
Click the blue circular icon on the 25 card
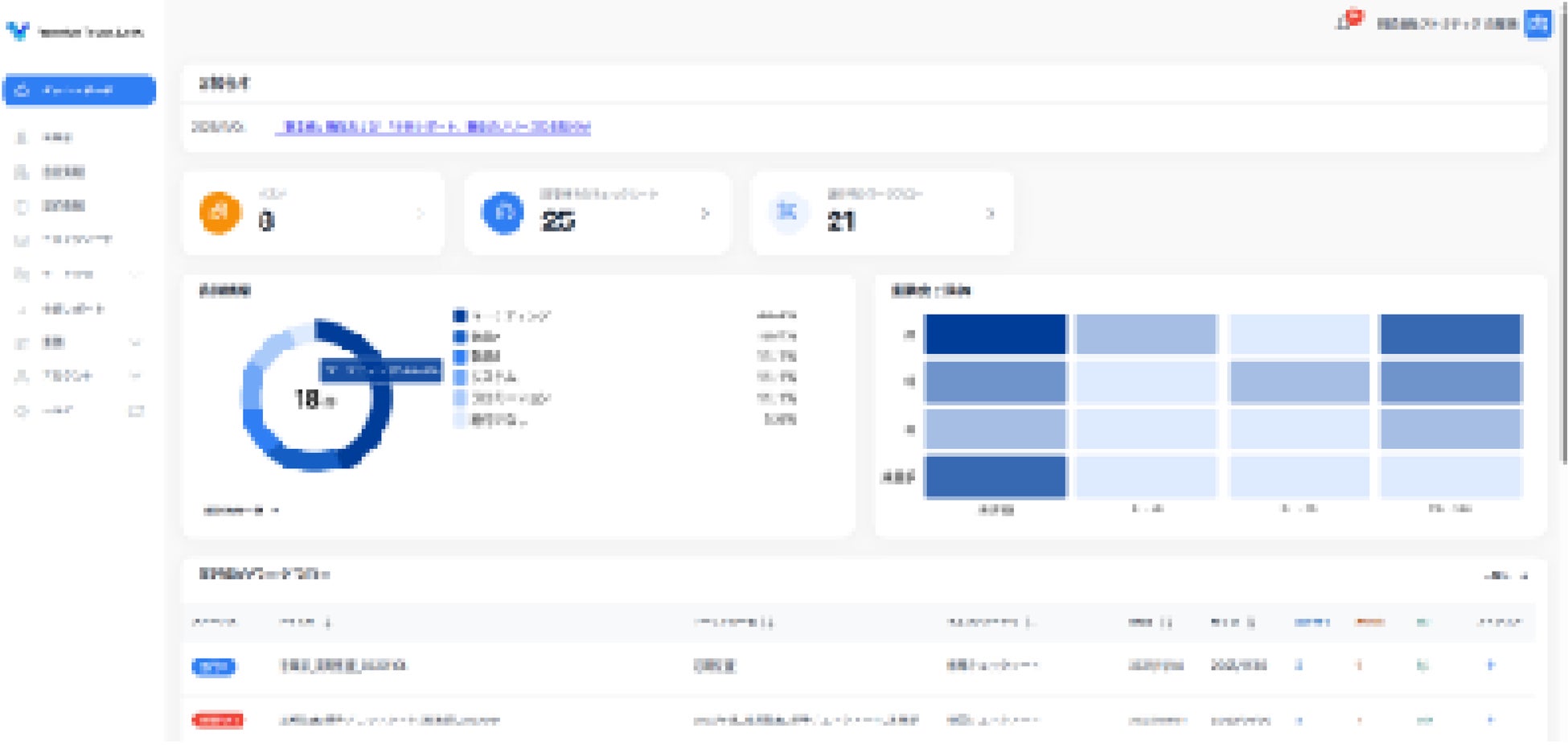point(502,212)
